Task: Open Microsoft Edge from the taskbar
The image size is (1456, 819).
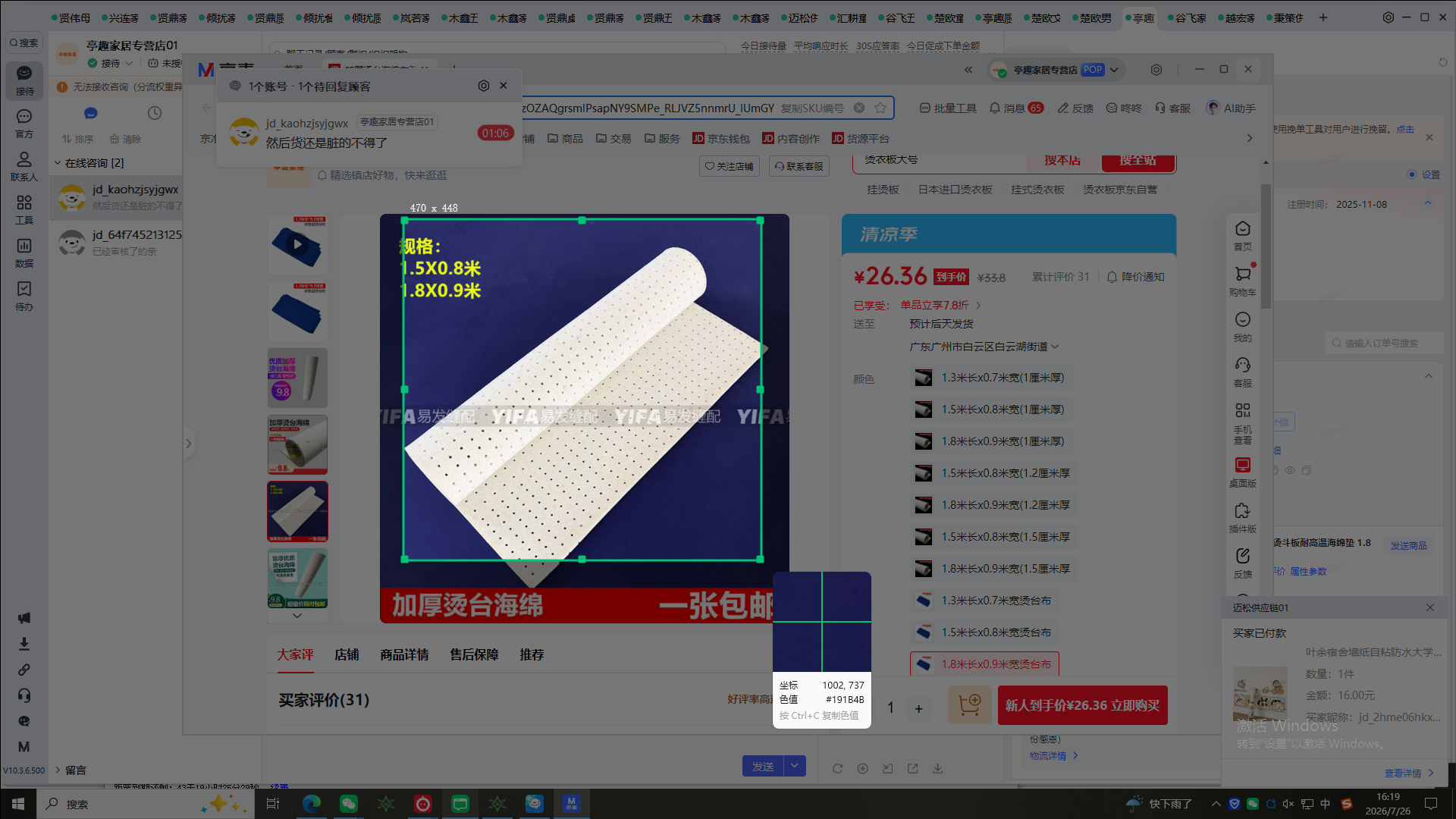Action: coord(311,804)
